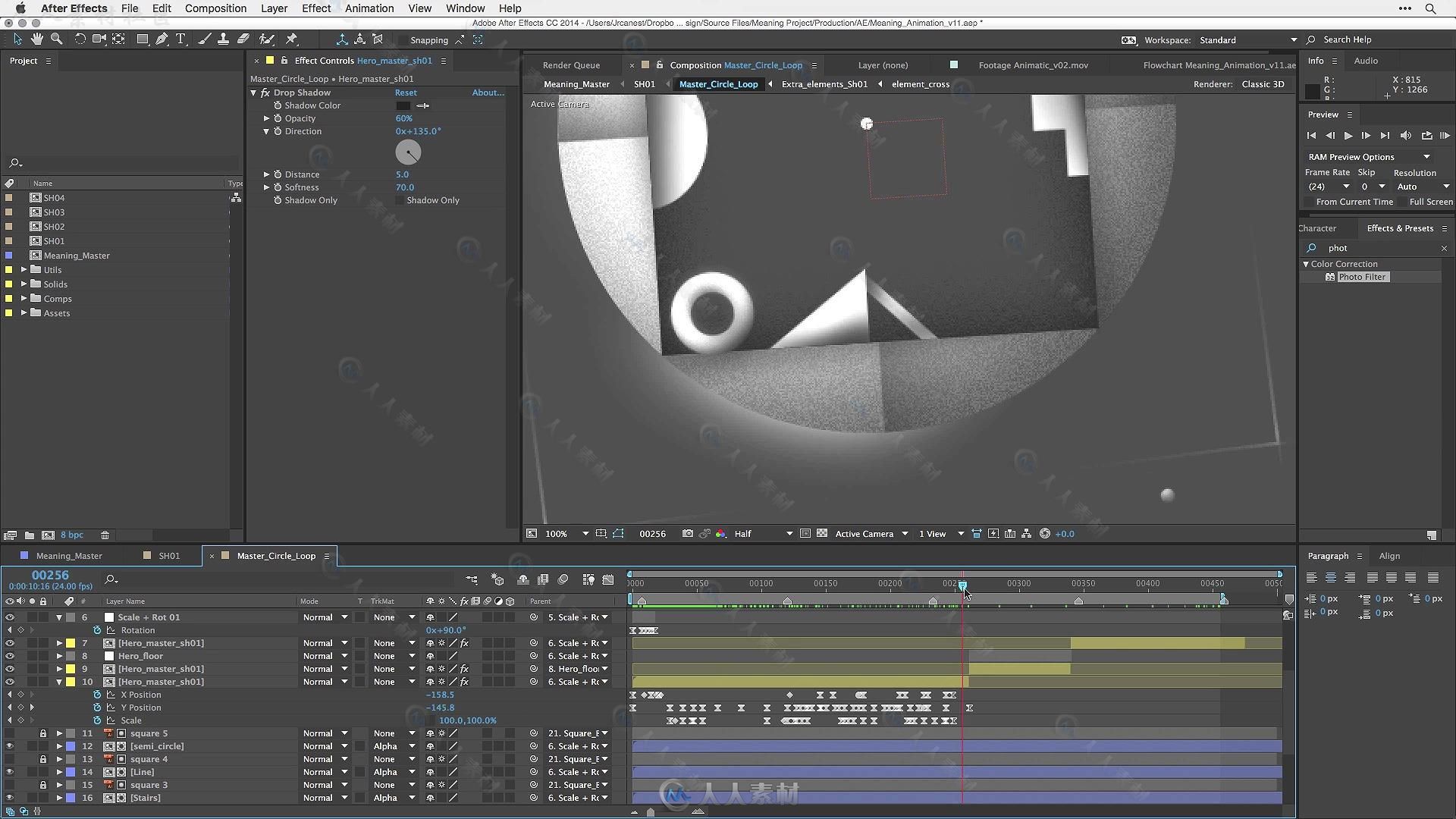Enable lock on square 5 layer
Screen dimensions: 1456x819
42,733
